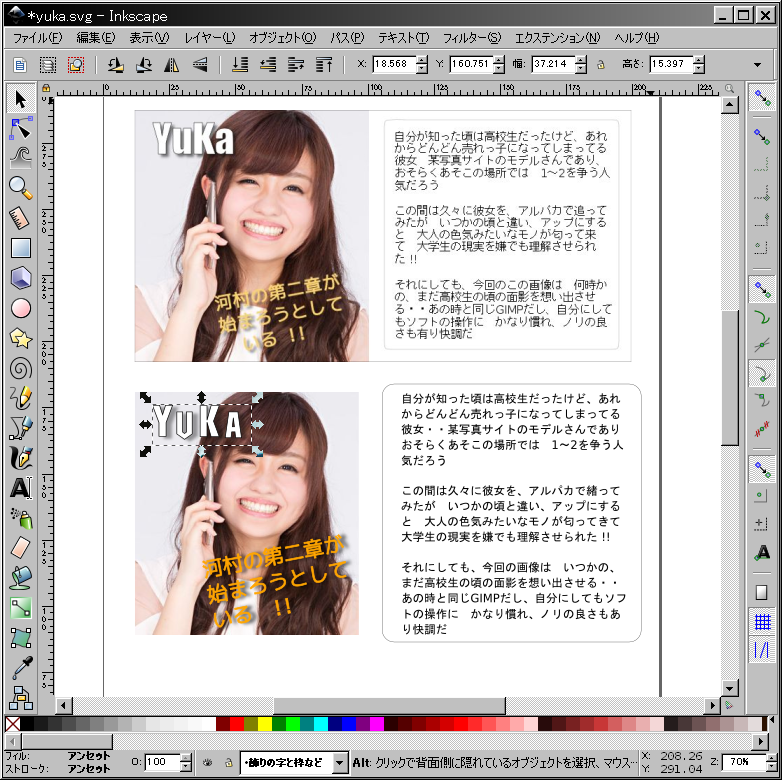Viewport: 782px width, 780px height.
Task: Increase width value stepper
Action: 581,60
